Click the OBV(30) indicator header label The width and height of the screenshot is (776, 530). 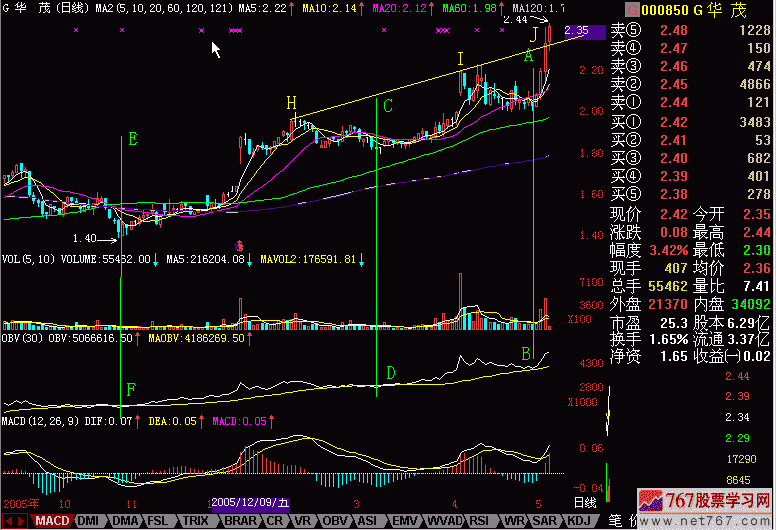[22, 339]
